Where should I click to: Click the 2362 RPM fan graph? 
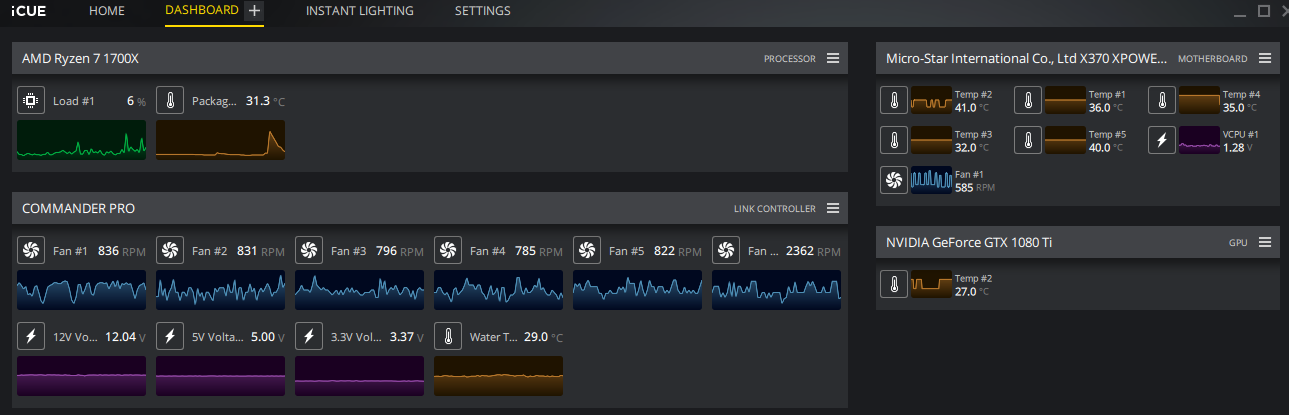pyautogui.click(x=777, y=290)
